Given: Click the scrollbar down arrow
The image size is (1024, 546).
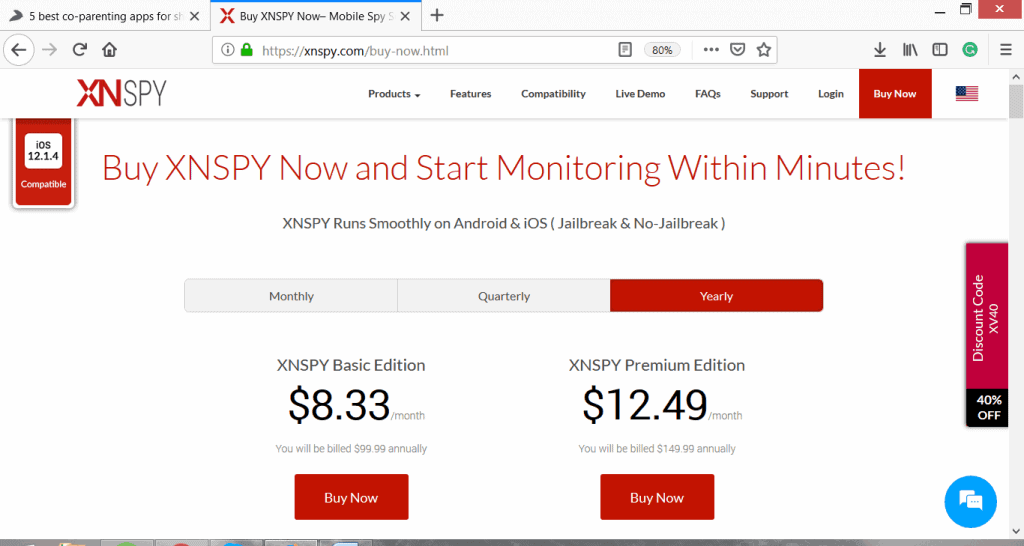Looking at the screenshot, I should 1016,531.
